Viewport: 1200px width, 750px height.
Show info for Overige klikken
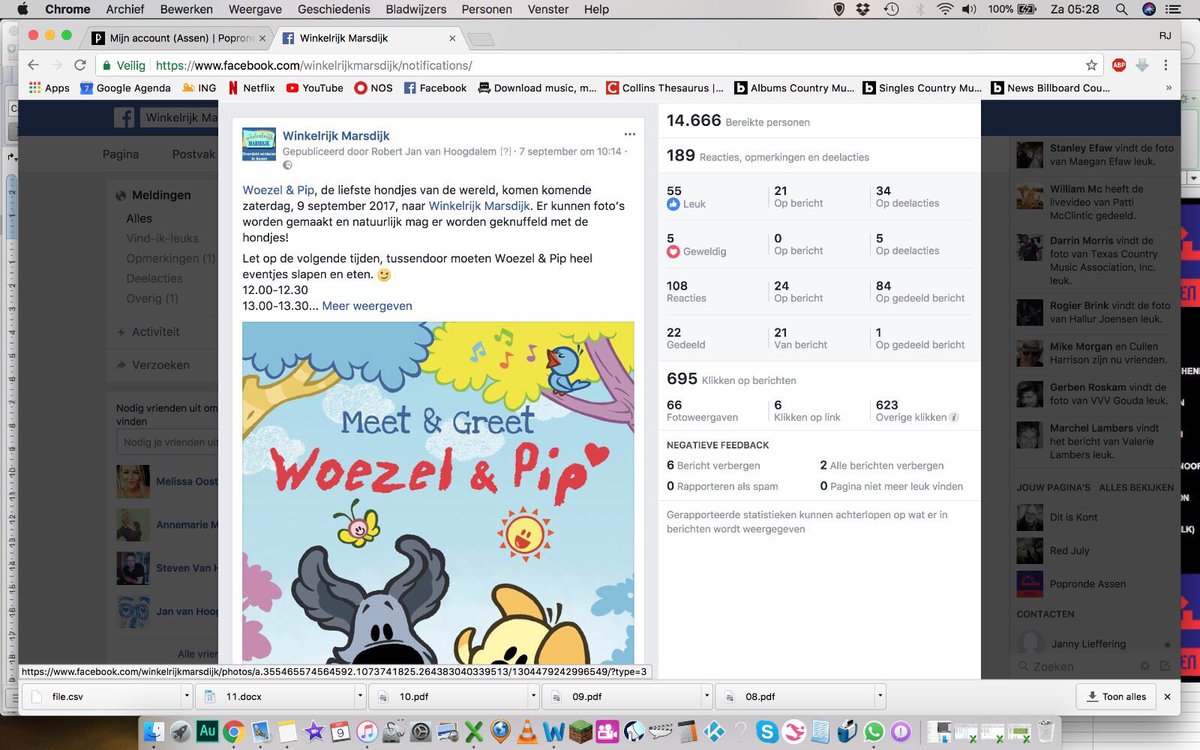click(954, 417)
